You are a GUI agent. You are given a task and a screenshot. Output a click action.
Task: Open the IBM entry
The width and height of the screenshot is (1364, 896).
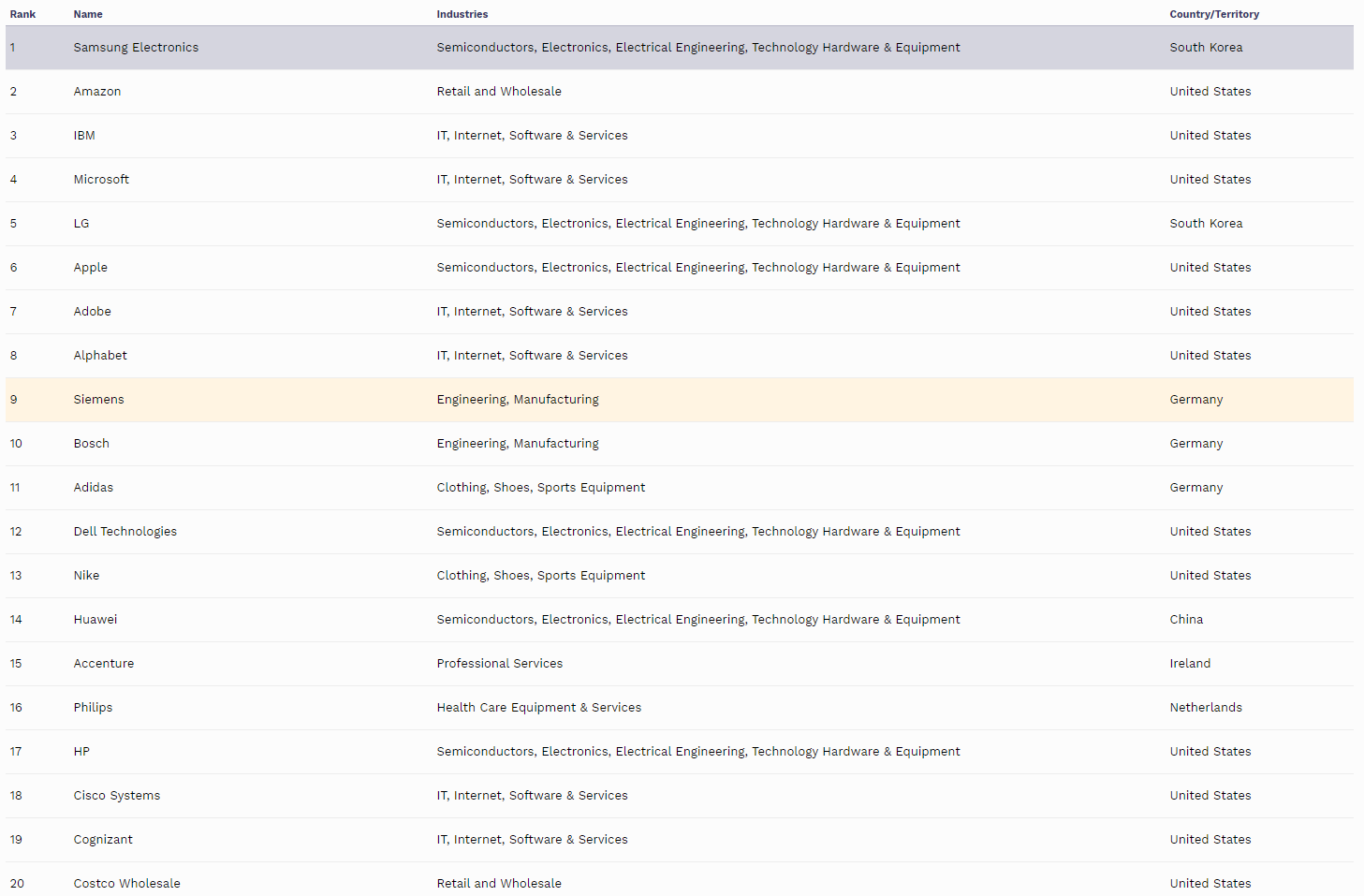pos(84,136)
